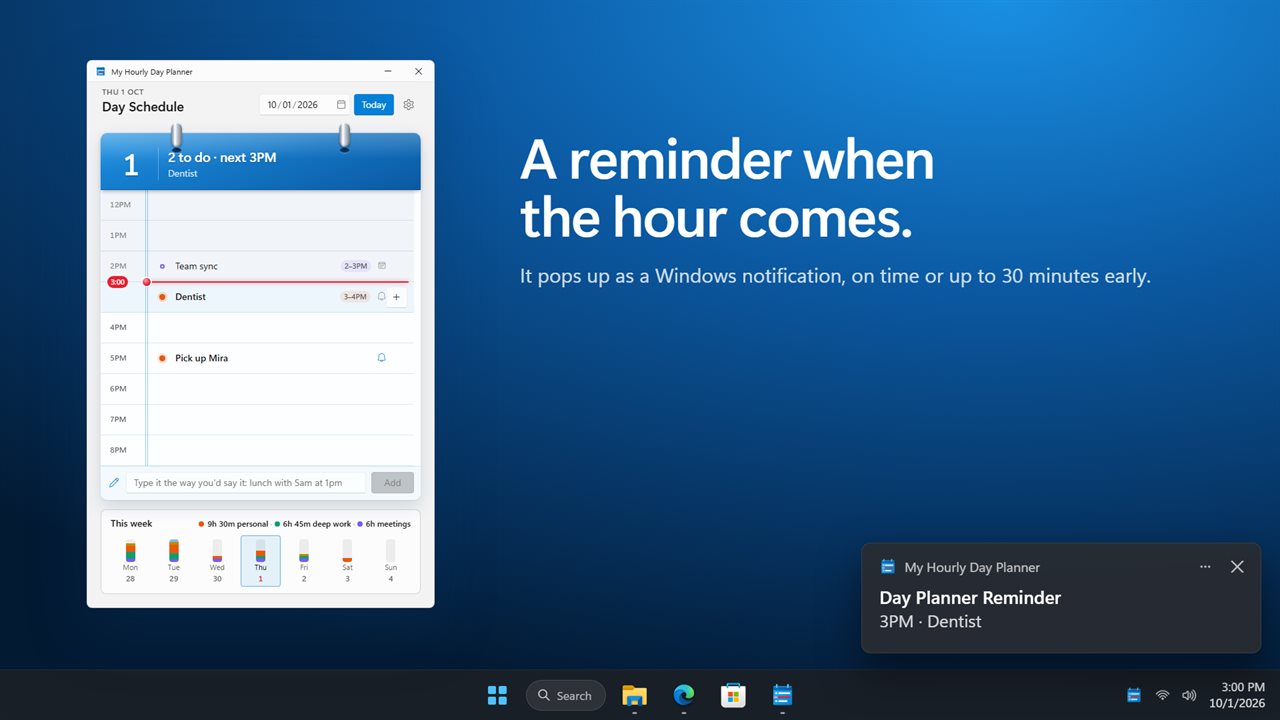Click the Add button
Viewport: 1280px width, 720px height.
coord(392,483)
